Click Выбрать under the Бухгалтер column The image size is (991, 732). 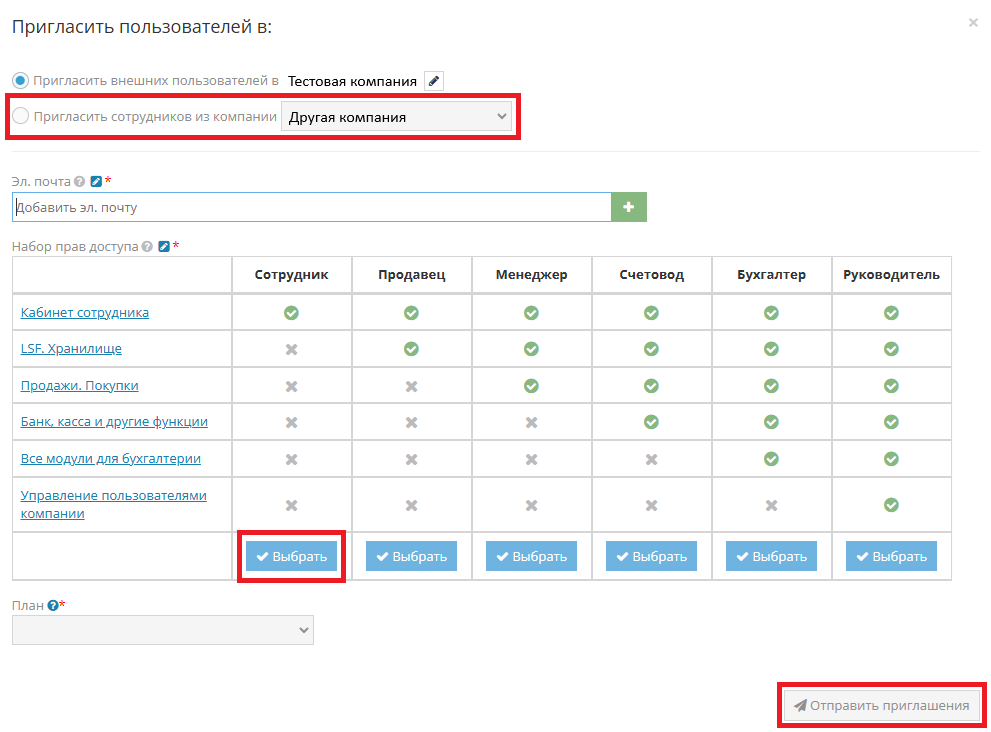click(x=771, y=556)
